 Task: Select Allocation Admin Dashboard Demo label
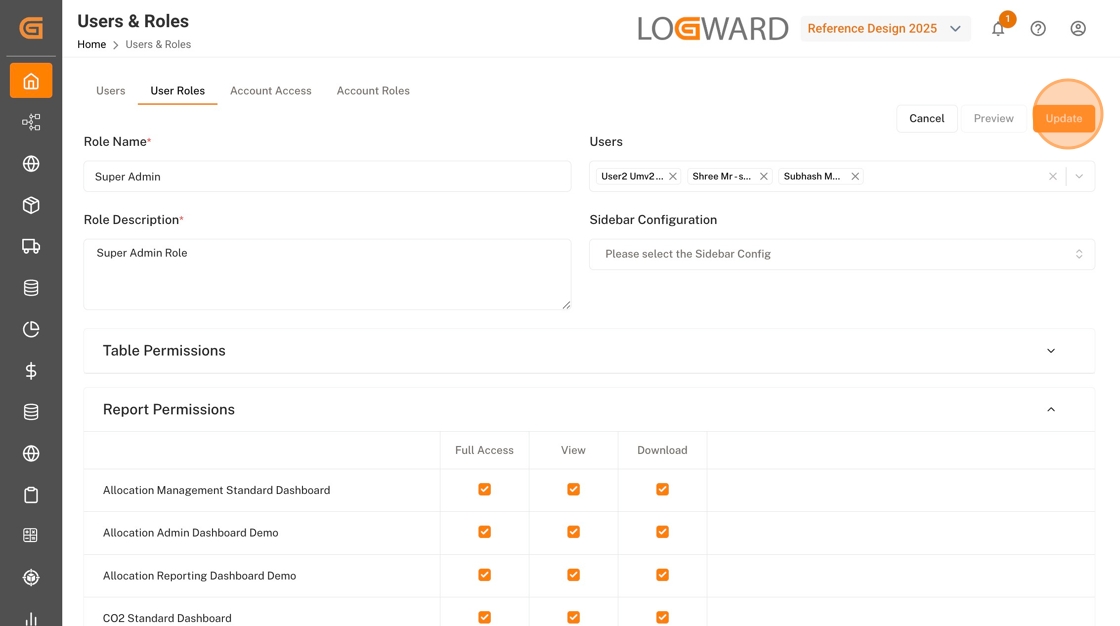point(191,533)
